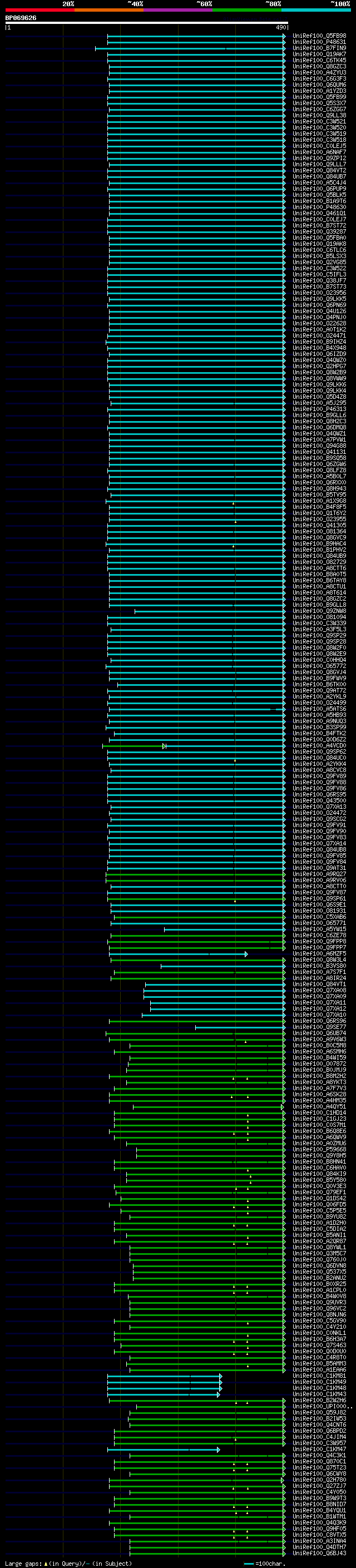The image size is (356, 1568).
Task: Select the UniRef100_B4FTK2 label
Action: click(x=319, y=734)
